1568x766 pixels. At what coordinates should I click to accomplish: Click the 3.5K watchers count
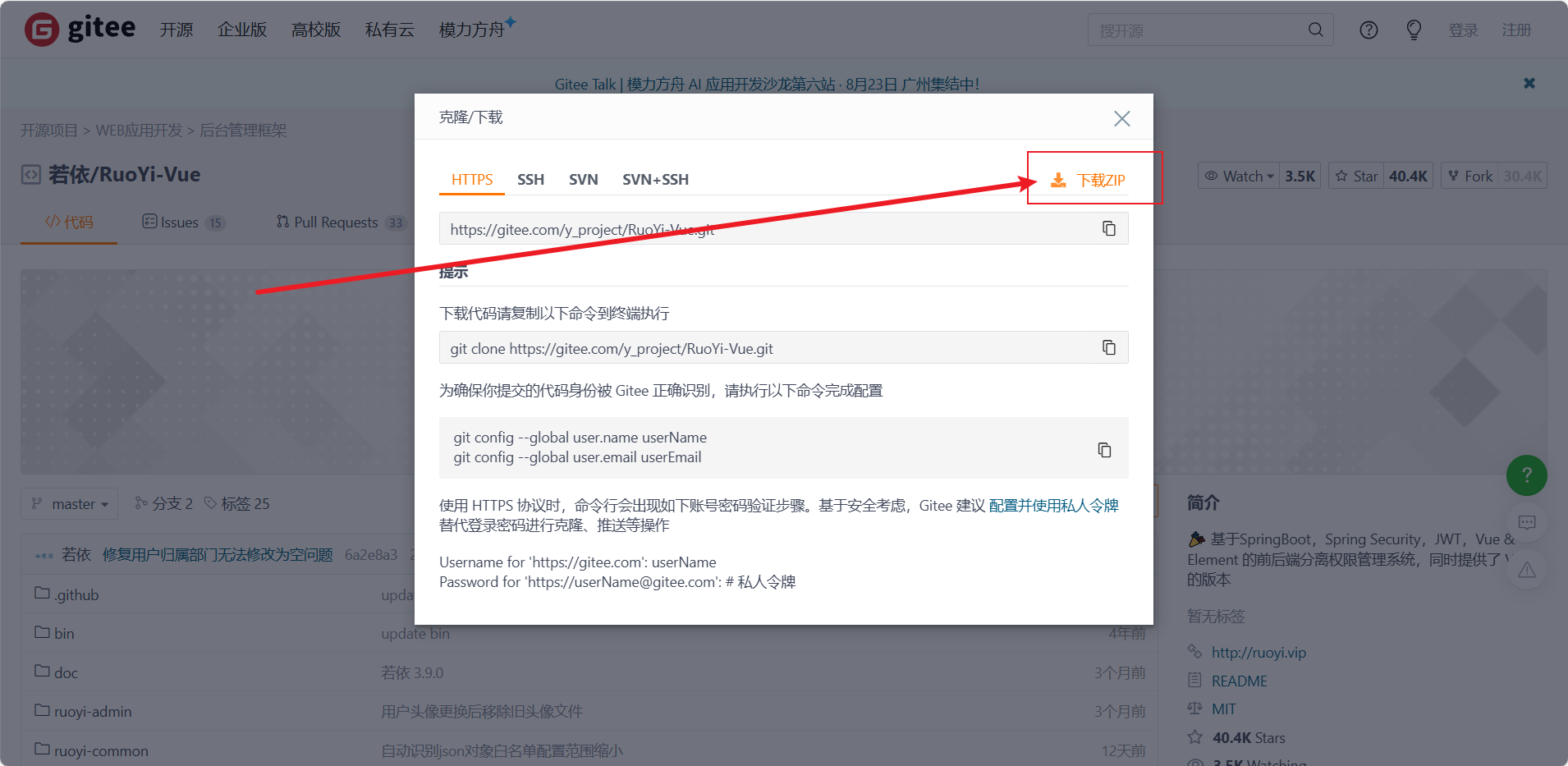tap(1300, 176)
